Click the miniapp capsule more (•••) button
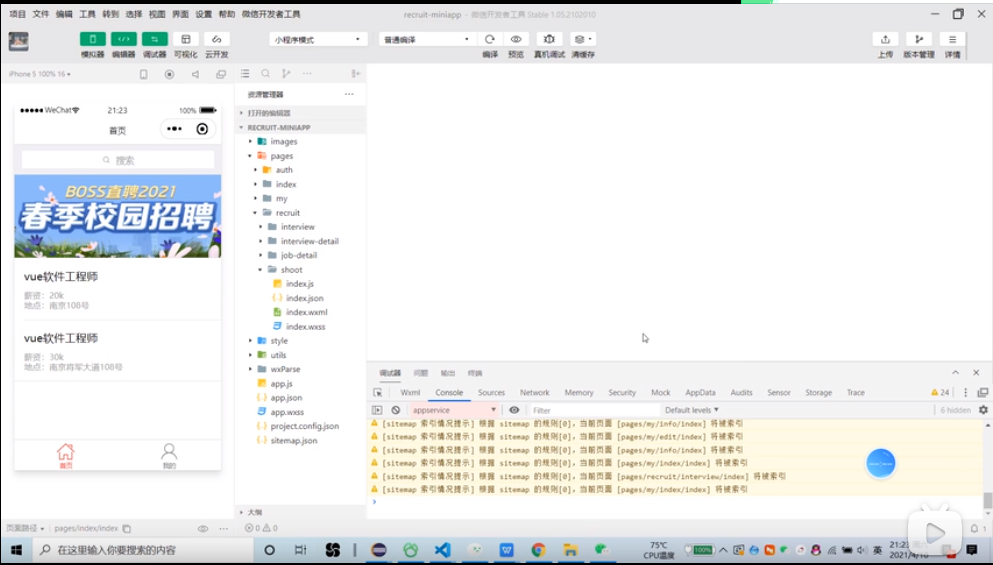 (174, 129)
